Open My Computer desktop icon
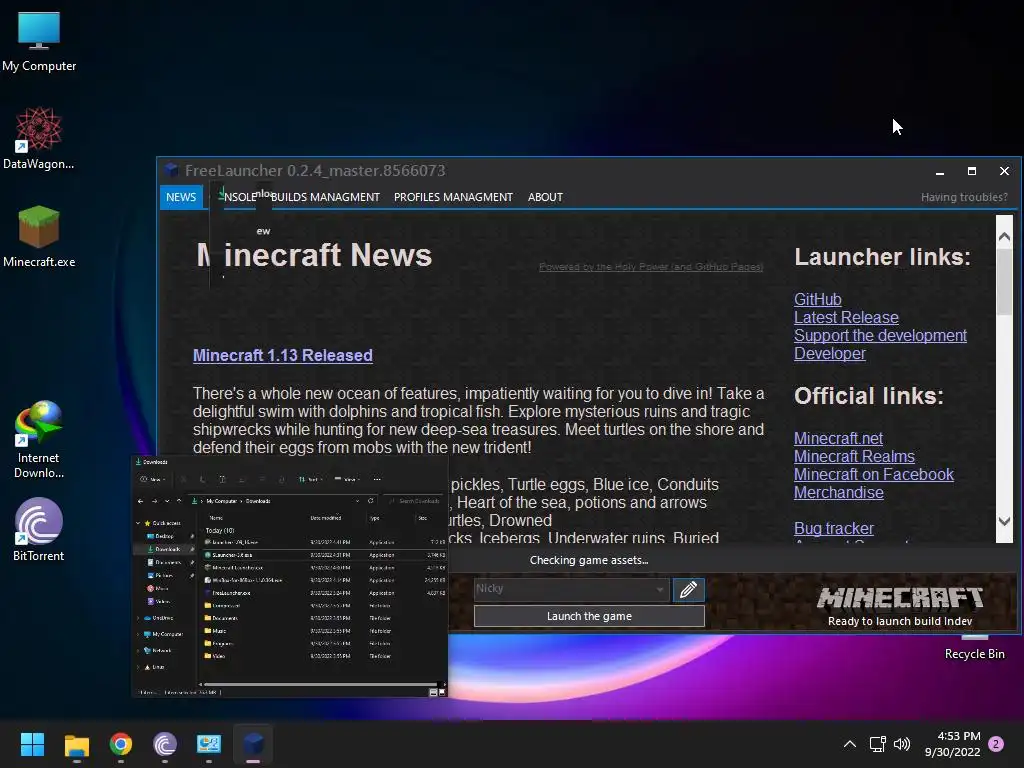Viewport: 1024px width, 768px height. [39, 42]
